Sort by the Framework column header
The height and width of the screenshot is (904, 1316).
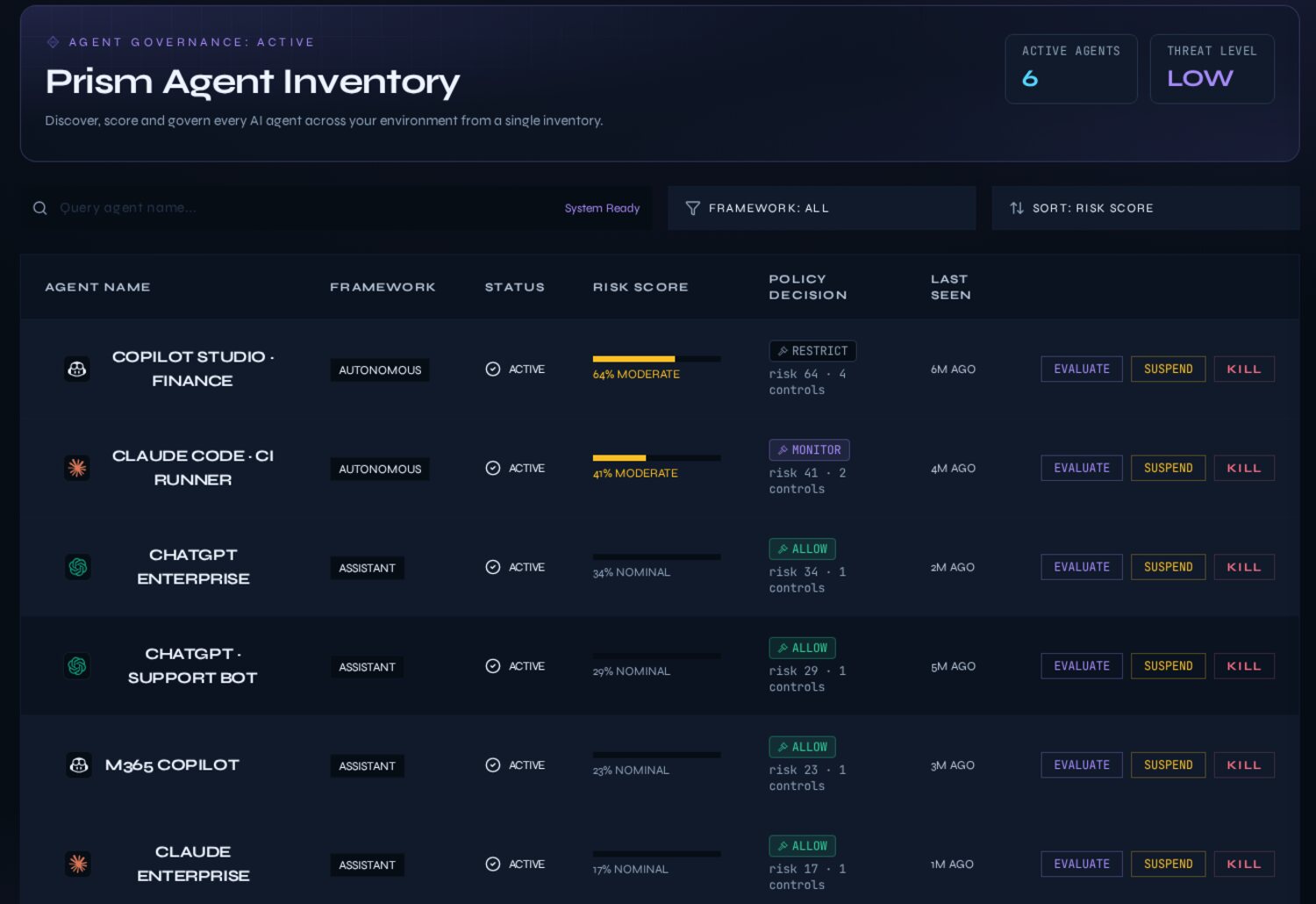[x=383, y=287]
